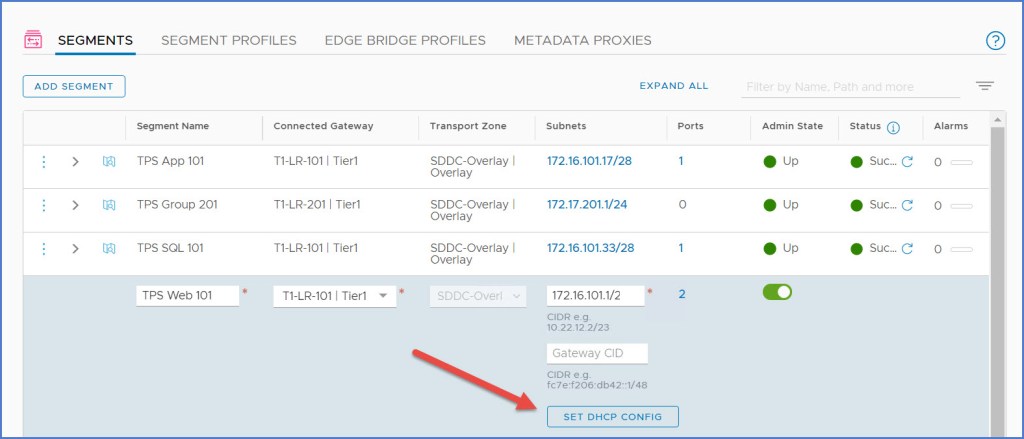Open actions menu for TPS App 101
The height and width of the screenshot is (439, 1024).
coord(43,161)
